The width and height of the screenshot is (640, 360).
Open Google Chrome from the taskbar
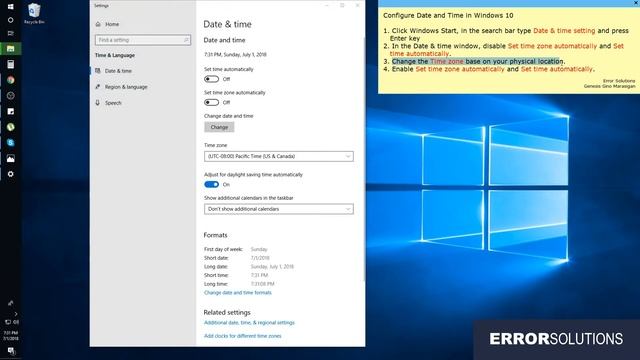pyautogui.click(x=11, y=80)
